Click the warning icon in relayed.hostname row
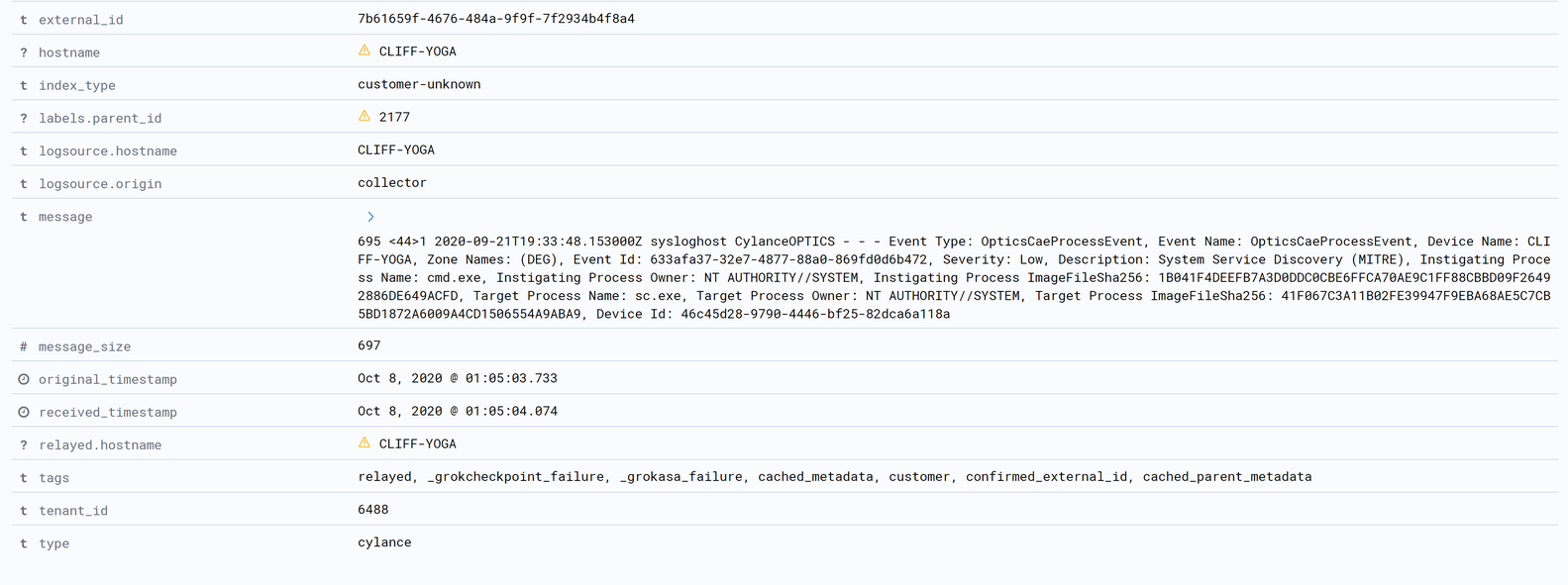 [365, 442]
